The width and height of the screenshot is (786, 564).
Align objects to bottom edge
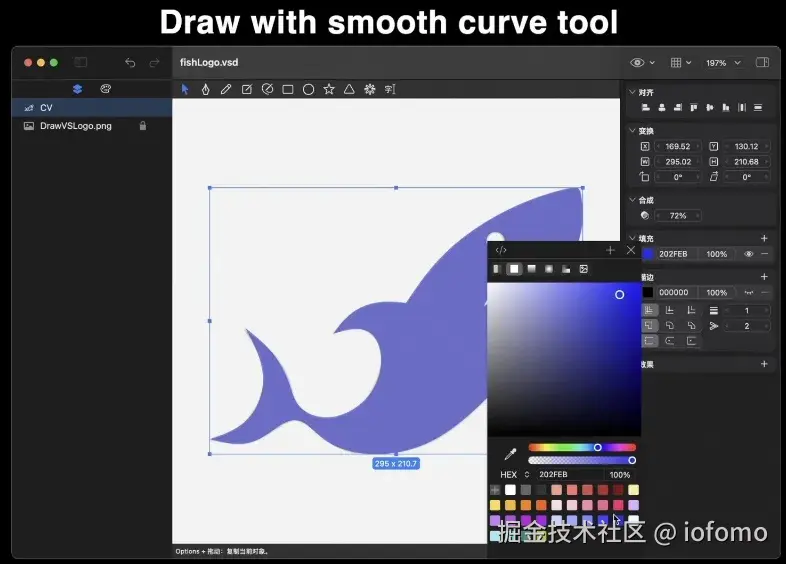(726, 107)
